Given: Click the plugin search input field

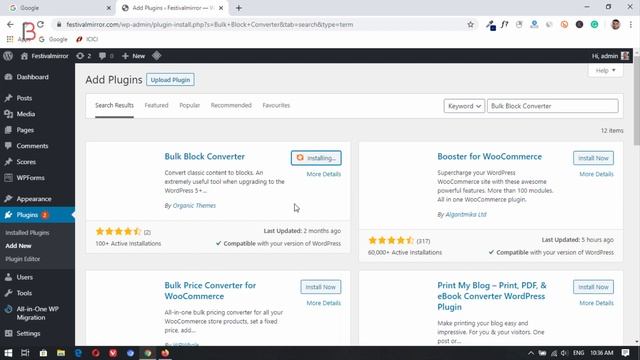Looking at the screenshot, I should (x=553, y=106).
